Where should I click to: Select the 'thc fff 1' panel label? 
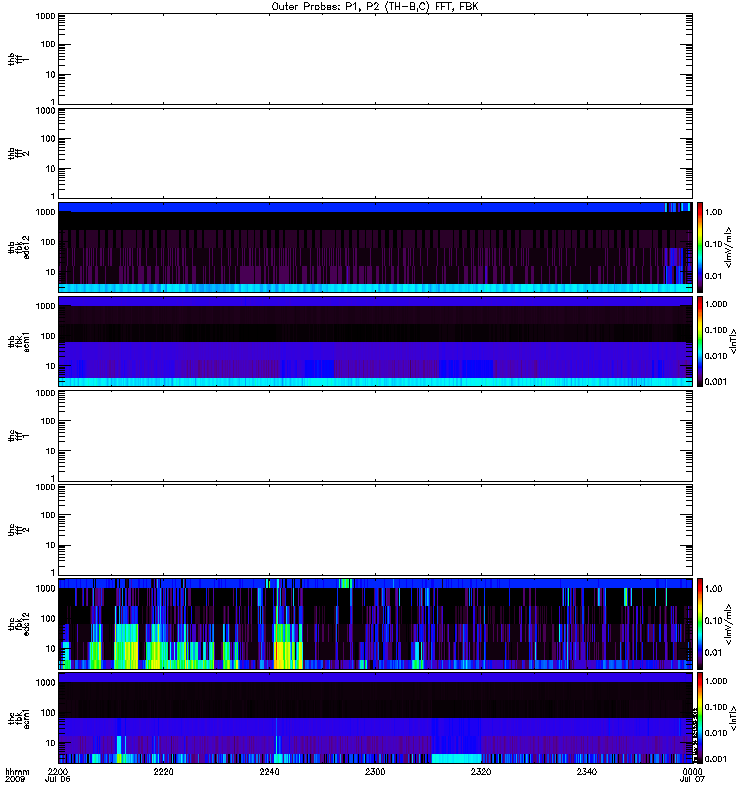click(18, 436)
